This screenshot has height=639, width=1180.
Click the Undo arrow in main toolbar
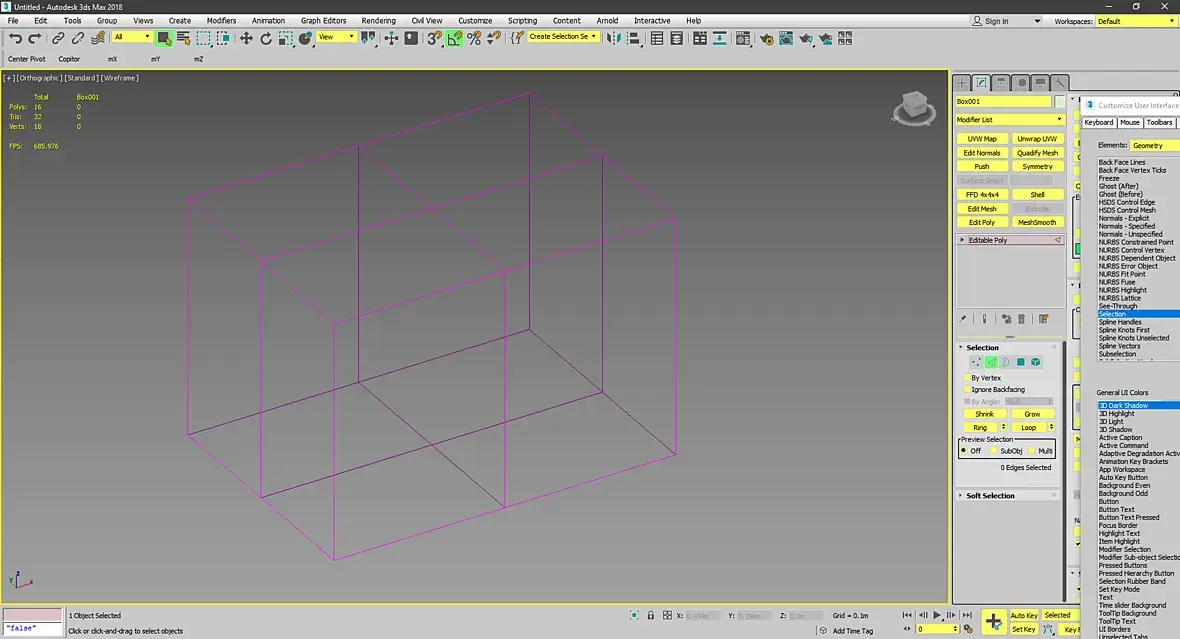[15, 38]
